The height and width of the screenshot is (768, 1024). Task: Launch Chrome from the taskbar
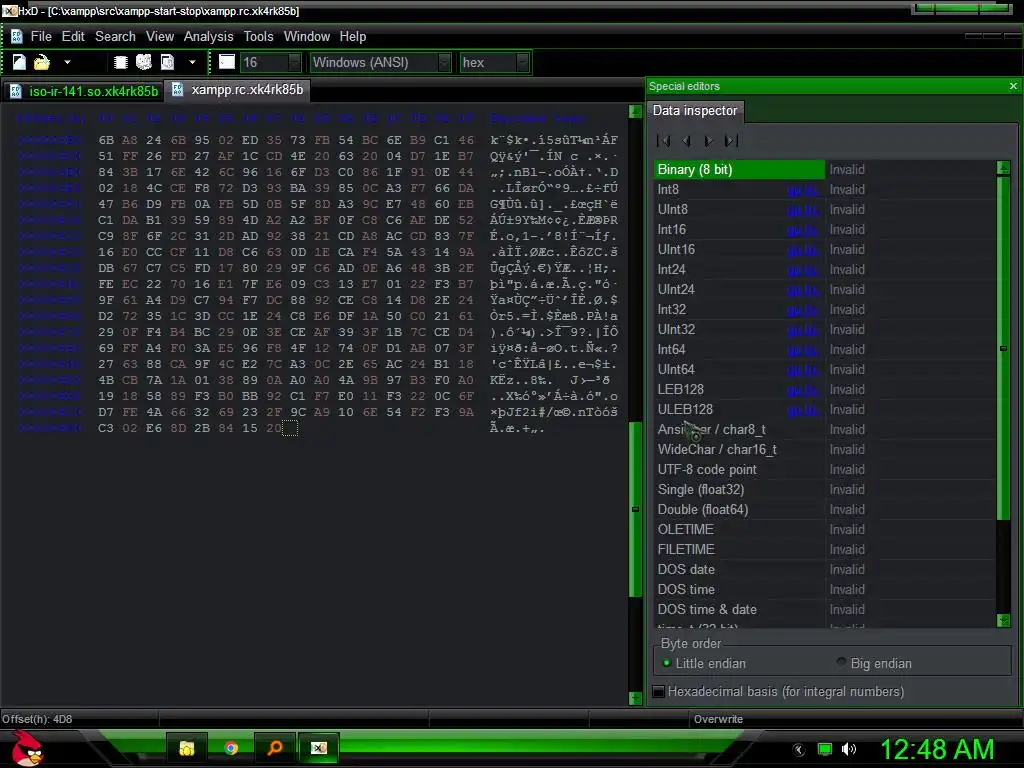pos(231,748)
